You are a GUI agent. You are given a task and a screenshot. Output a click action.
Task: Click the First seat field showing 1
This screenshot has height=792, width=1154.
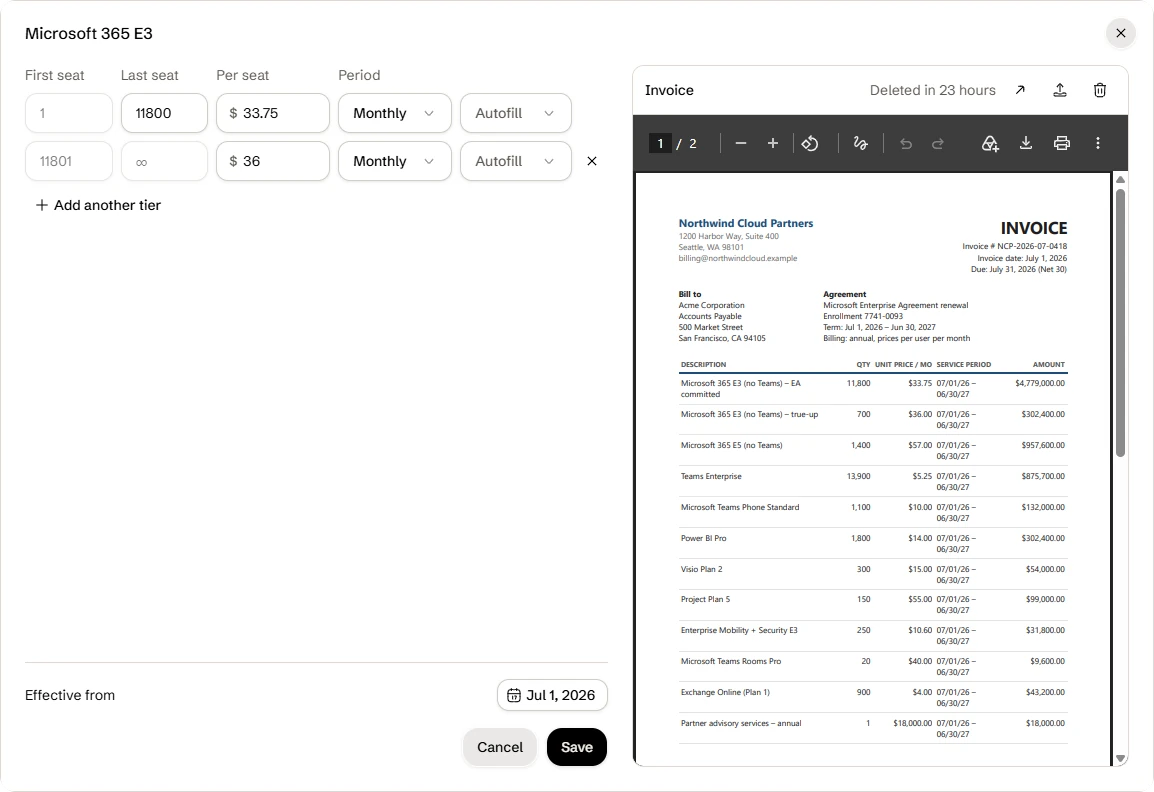click(x=68, y=113)
